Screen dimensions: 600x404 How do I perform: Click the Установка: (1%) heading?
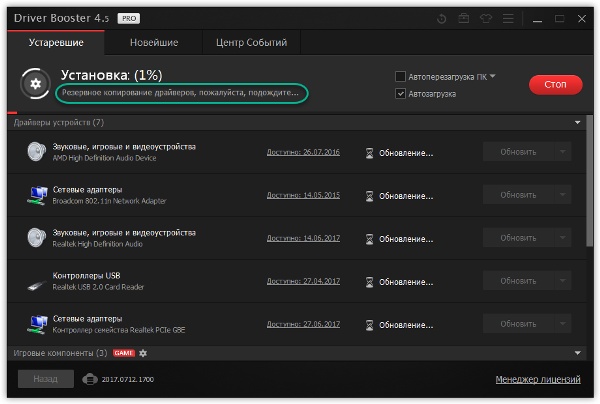click(111, 75)
